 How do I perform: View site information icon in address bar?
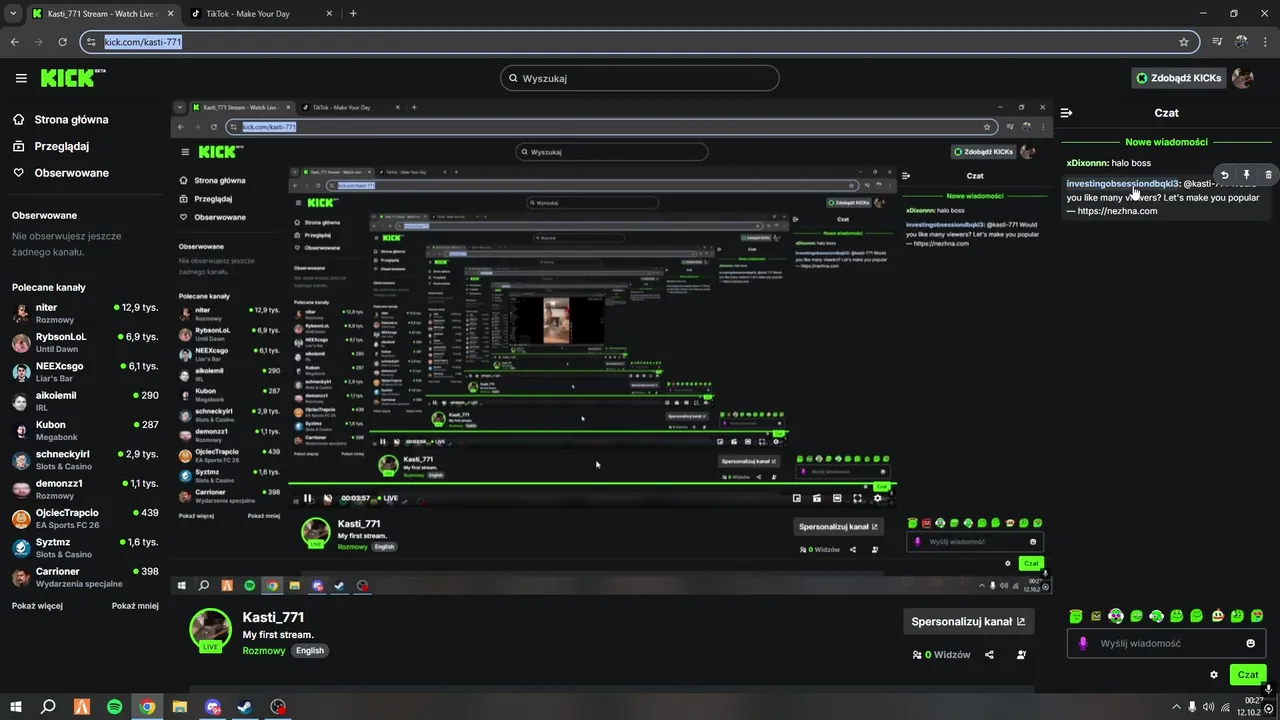(x=92, y=42)
